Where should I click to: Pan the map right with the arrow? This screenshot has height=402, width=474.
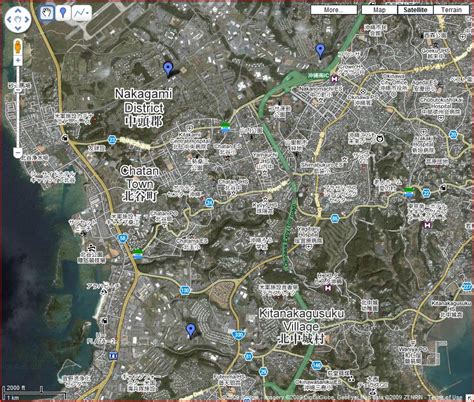click(x=26, y=19)
